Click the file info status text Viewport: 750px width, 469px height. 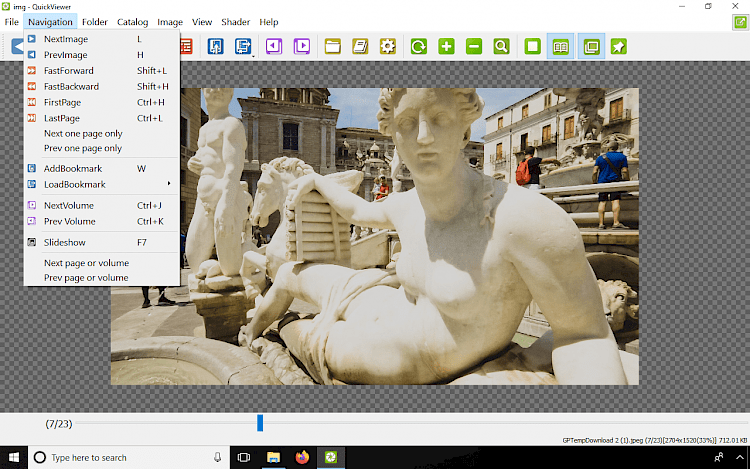tap(655, 440)
